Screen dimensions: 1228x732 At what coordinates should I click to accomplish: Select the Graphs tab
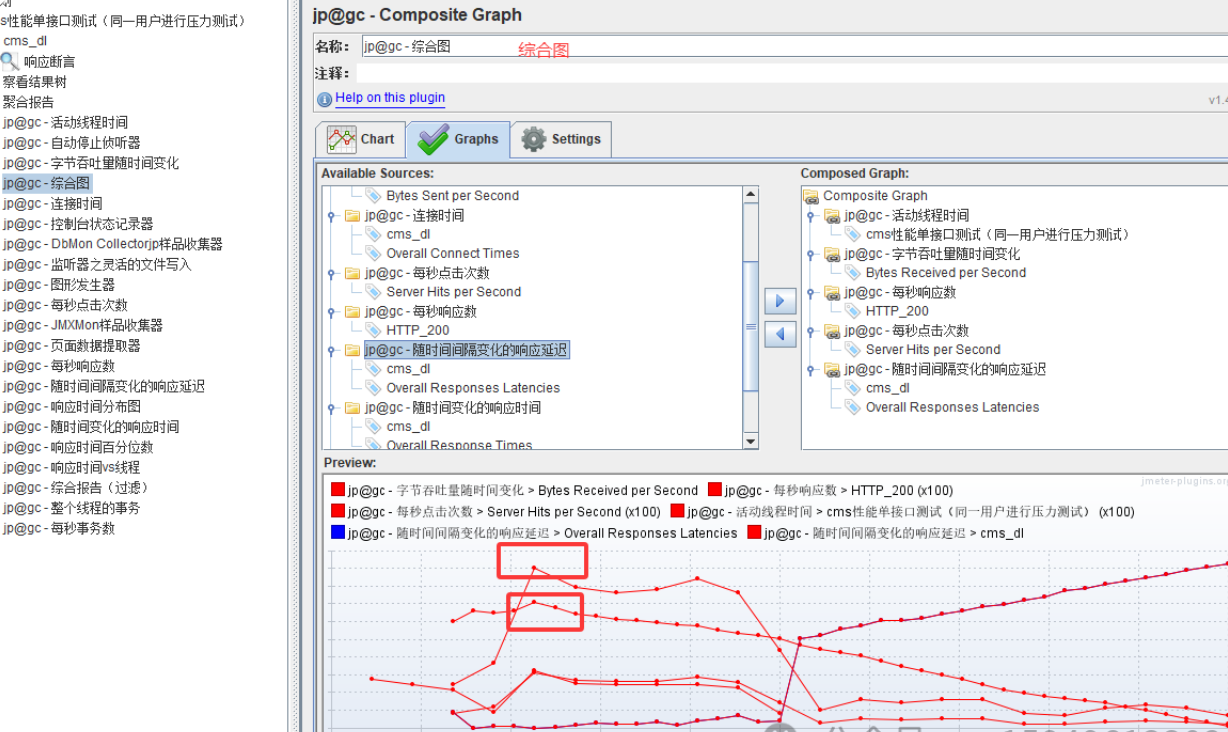[458, 140]
